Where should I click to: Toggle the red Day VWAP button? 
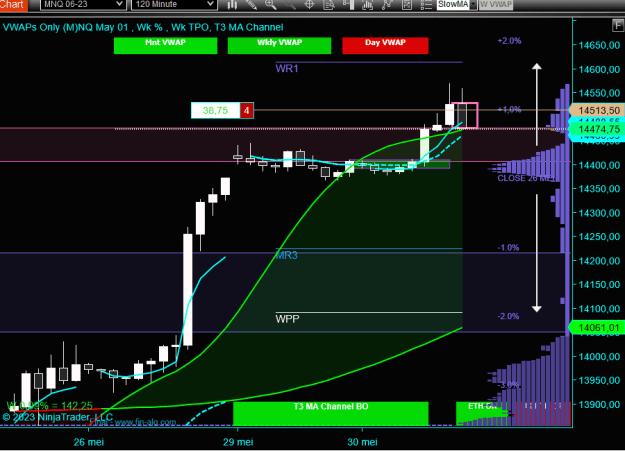point(385,45)
